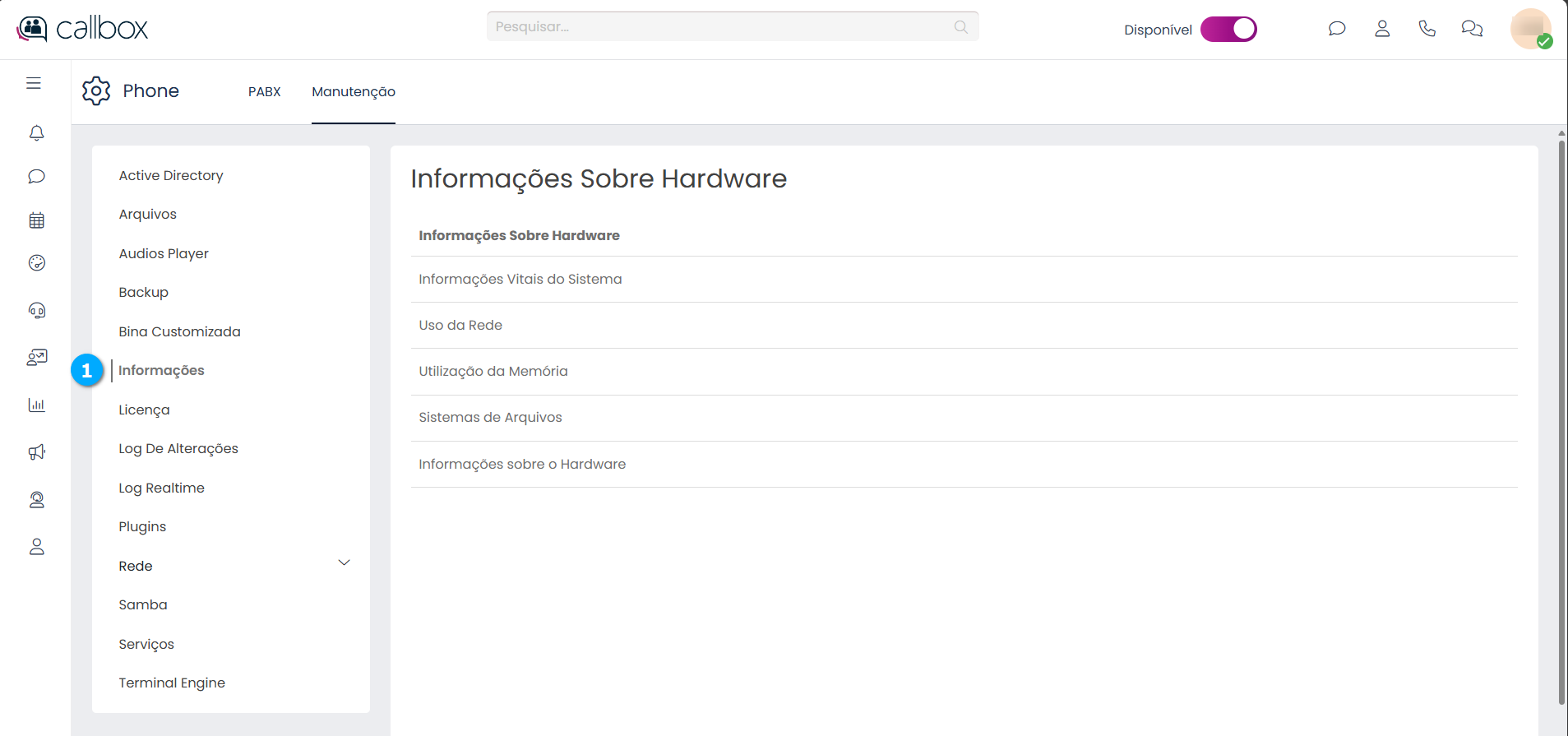Open Utilização da Memória link

pos(493,372)
